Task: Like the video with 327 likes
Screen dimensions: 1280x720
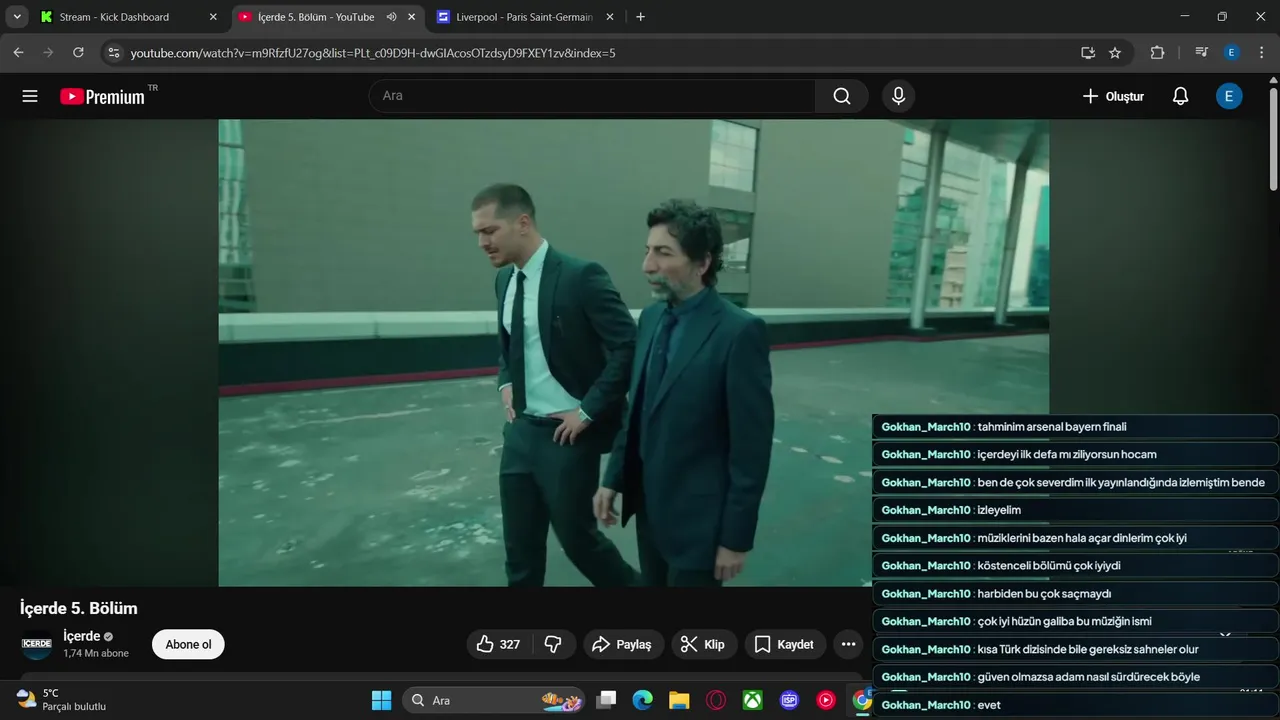Action: click(x=499, y=644)
